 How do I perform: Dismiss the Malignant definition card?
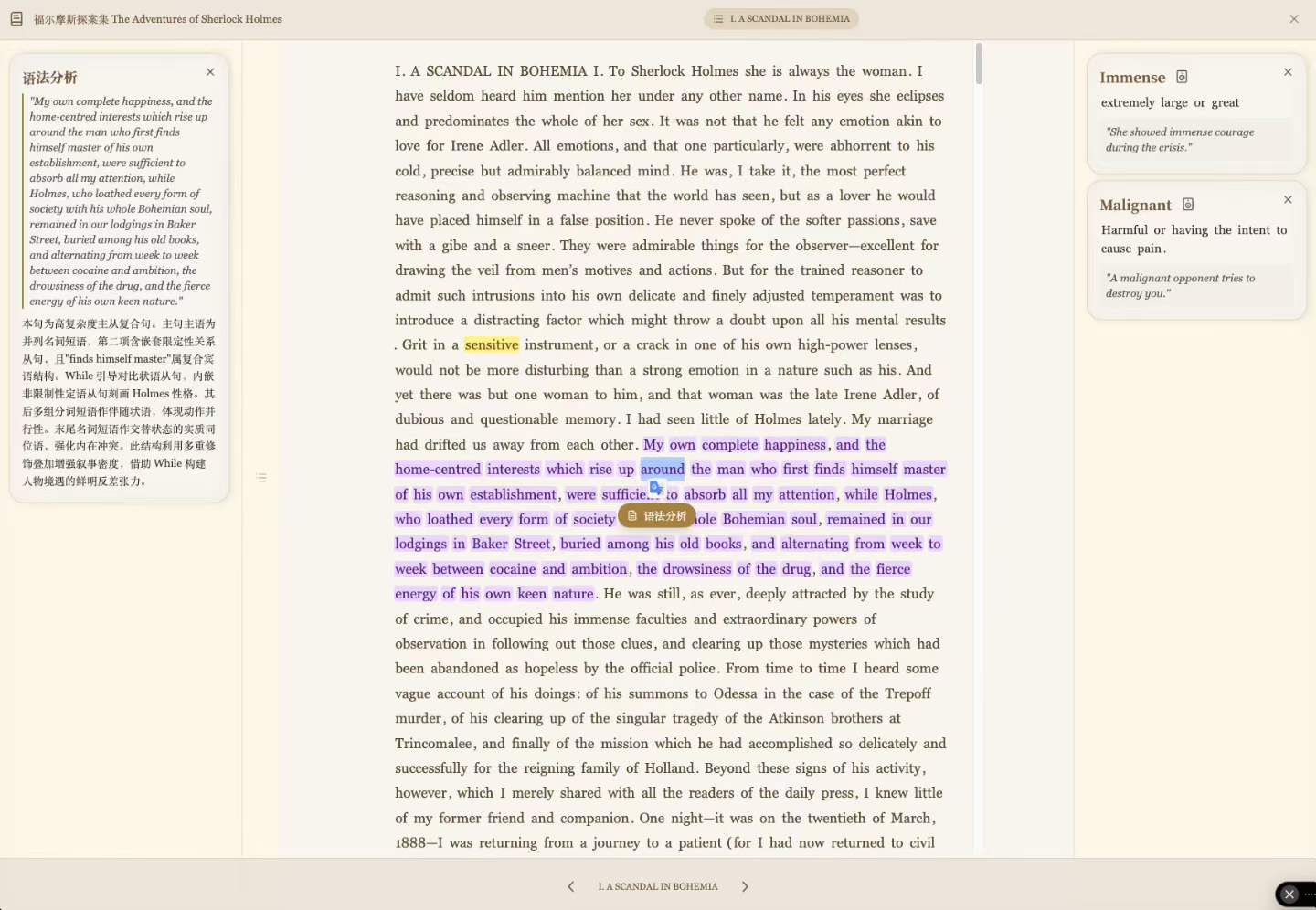click(1288, 199)
